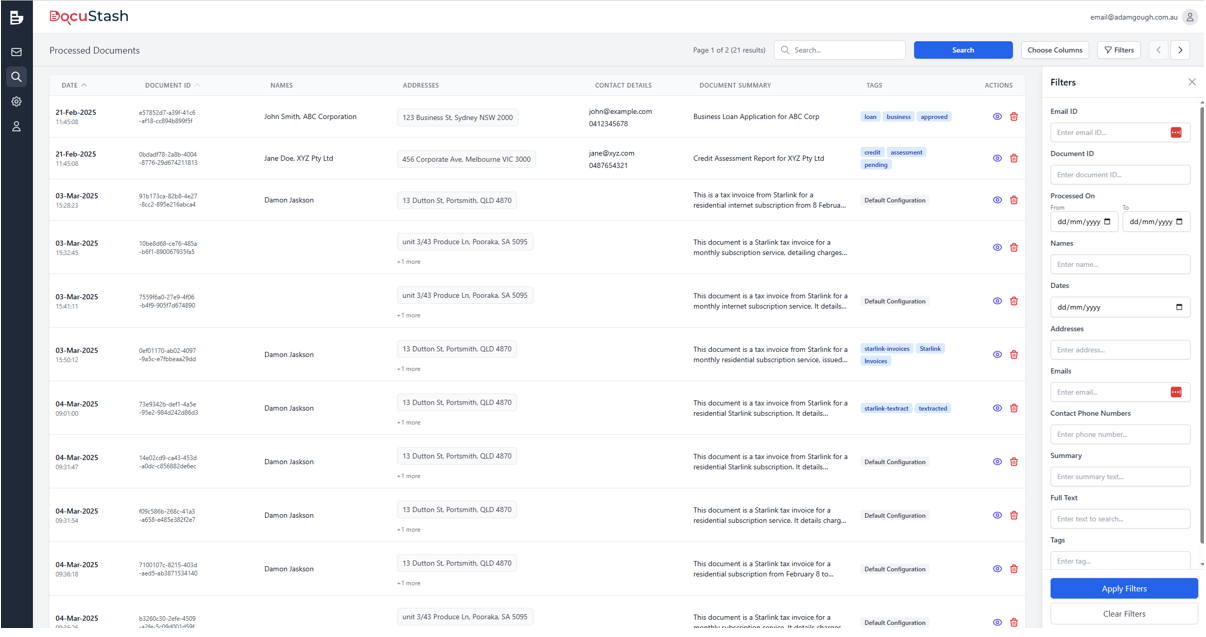Expand '+1 more' addresses in 09:36:18 row
This screenshot has width=1206, height=637.
tap(409, 583)
